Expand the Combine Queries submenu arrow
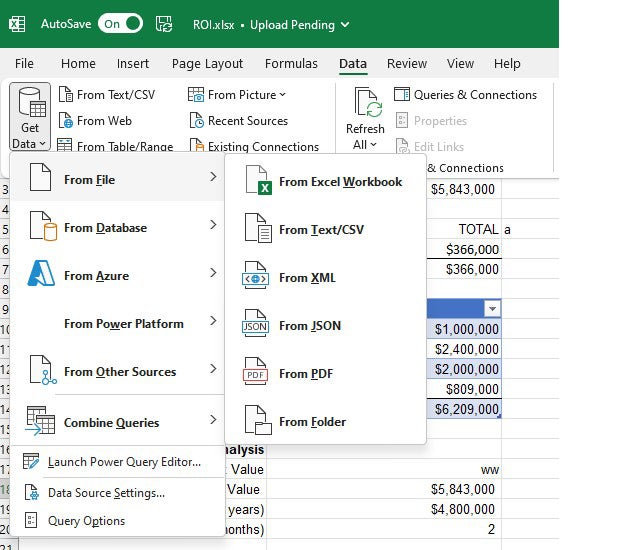Screen dimensions: 620x550 point(213,419)
